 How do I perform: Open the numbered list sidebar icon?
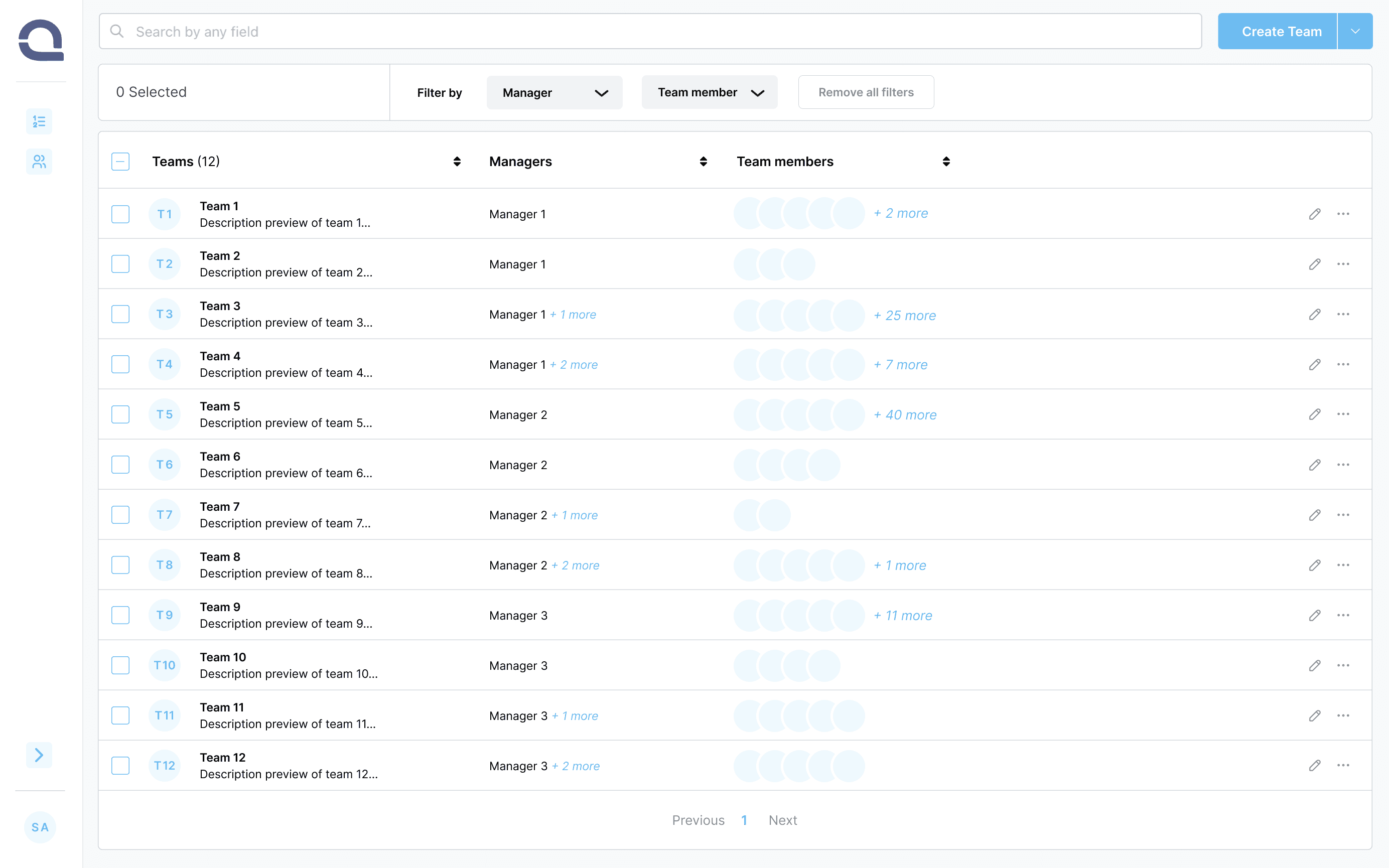[x=39, y=121]
